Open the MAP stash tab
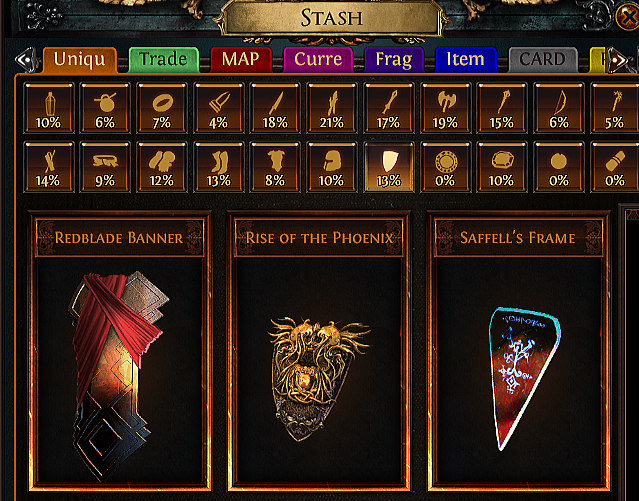 tap(241, 60)
